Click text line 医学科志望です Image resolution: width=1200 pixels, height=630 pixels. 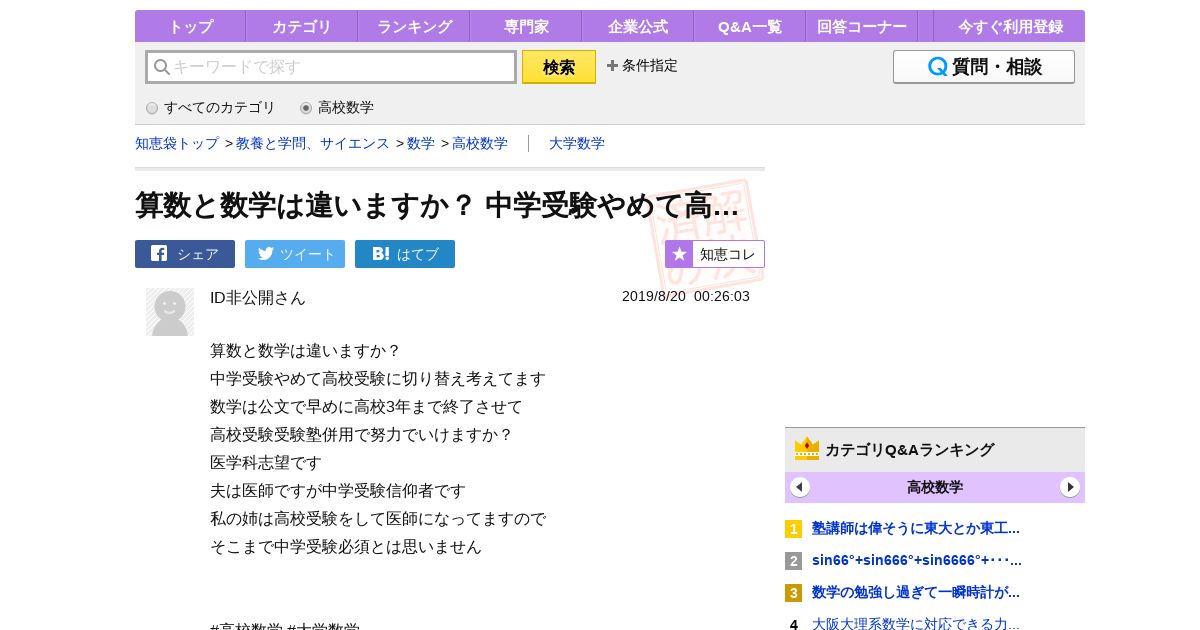click(x=266, y=463)
